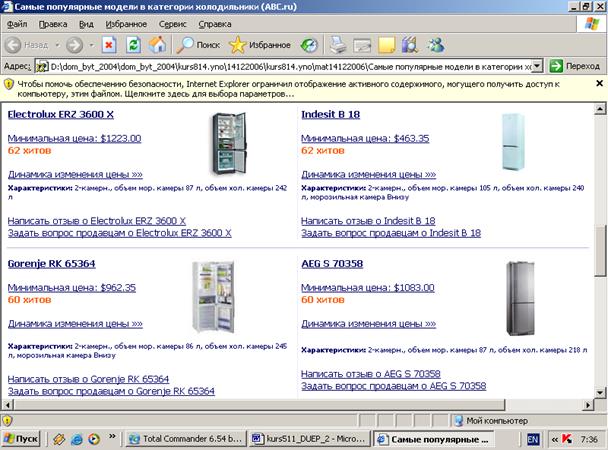The height and width of the screenshot is (450, 608).
Task: Open the Файл menu
Action: [x=17, y=22]
